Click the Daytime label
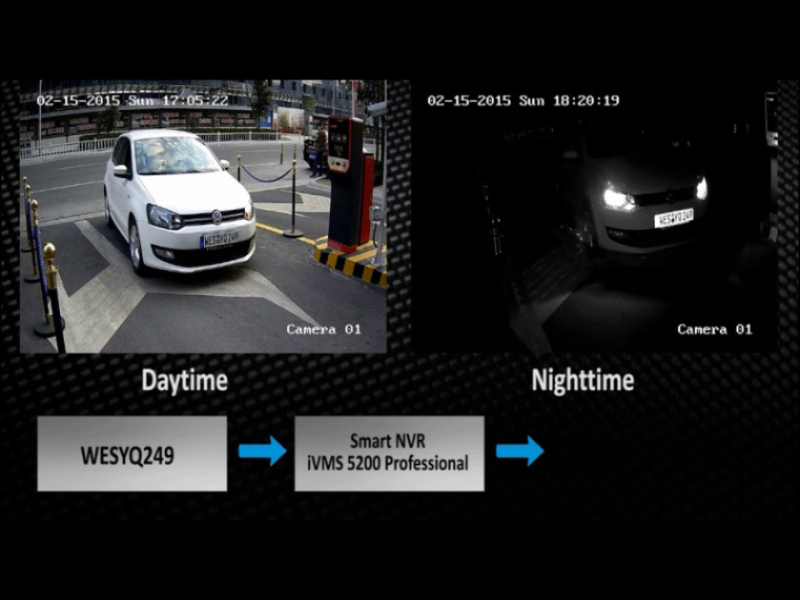Image resolution: width=800 pixels, height=600 pixels. point(185,381)
